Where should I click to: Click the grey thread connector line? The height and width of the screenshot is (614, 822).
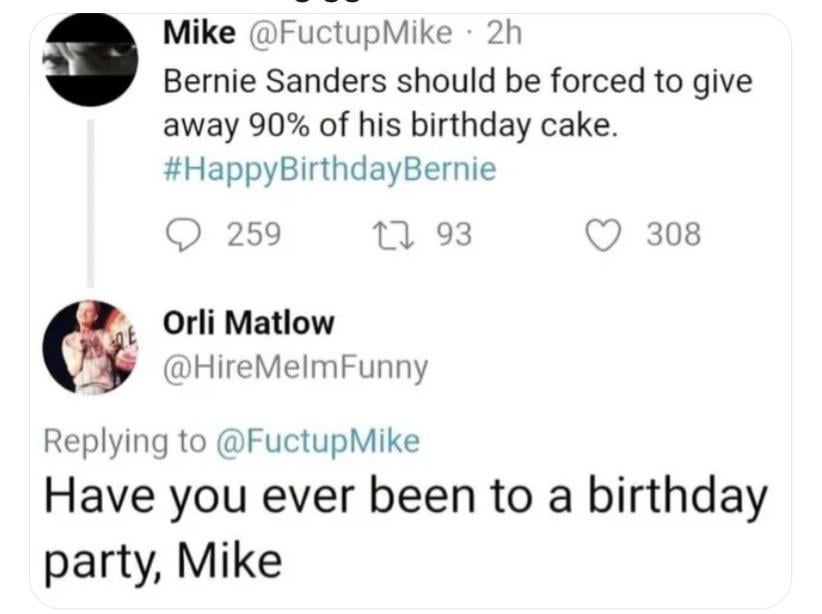coord(90,200)
